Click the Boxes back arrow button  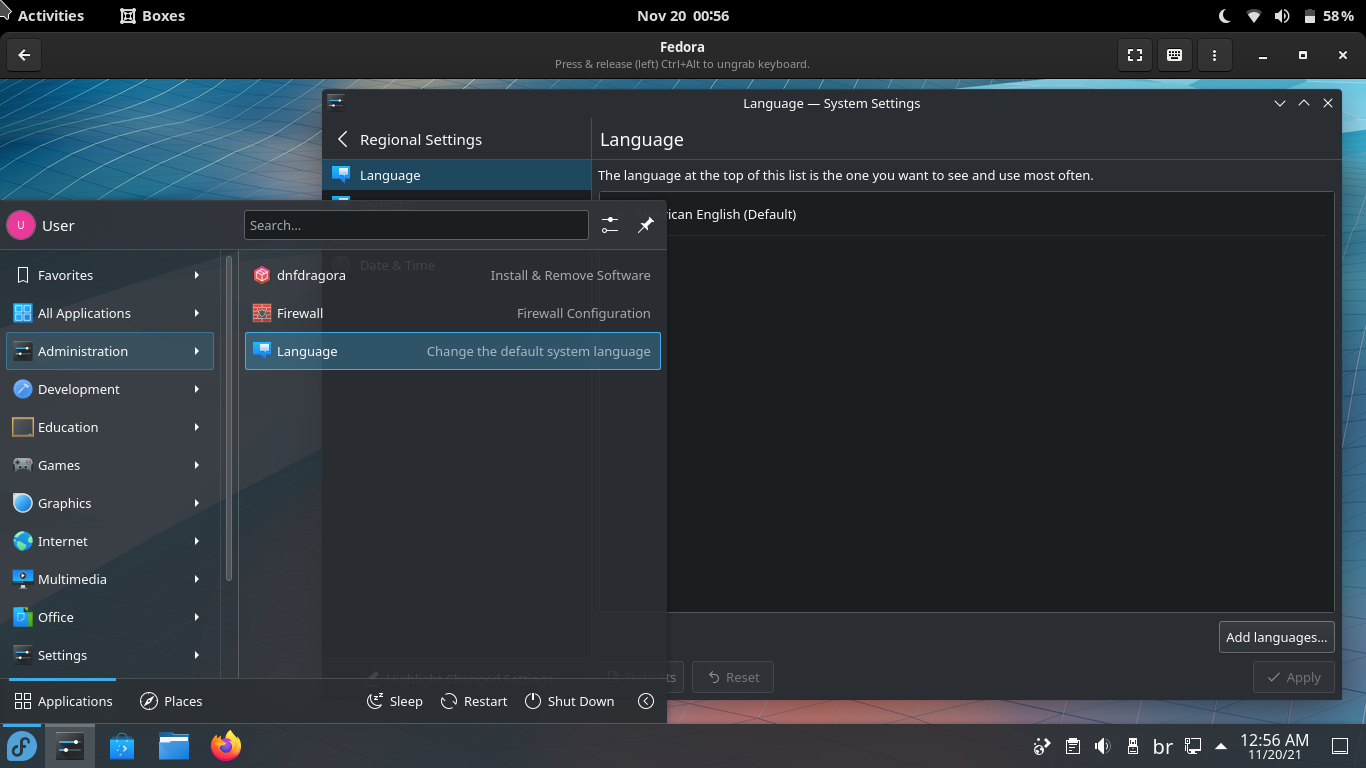24,55
